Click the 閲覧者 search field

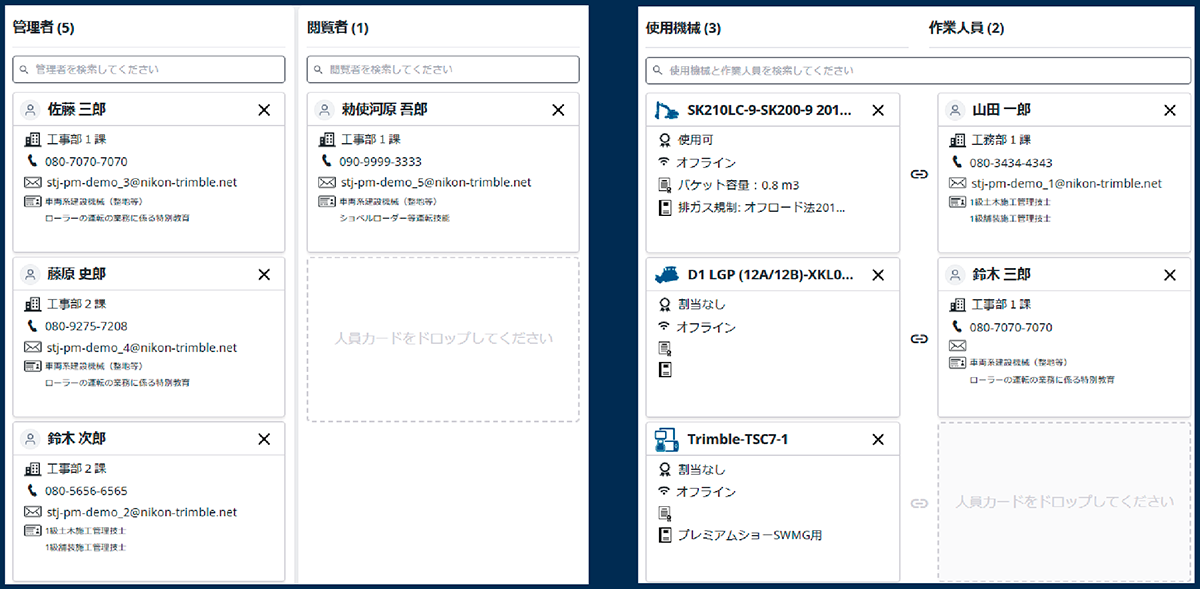click(443, 70)
